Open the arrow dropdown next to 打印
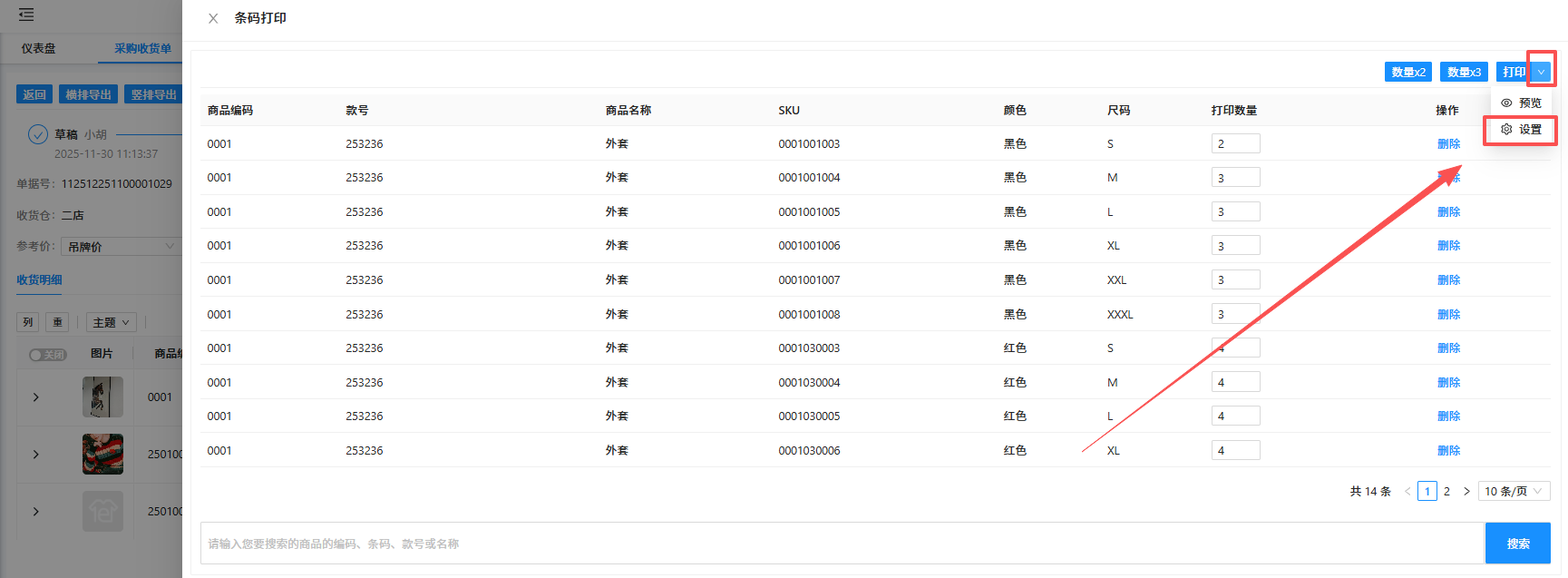Screen dimensions: 1568x578 coord(1541,73)
